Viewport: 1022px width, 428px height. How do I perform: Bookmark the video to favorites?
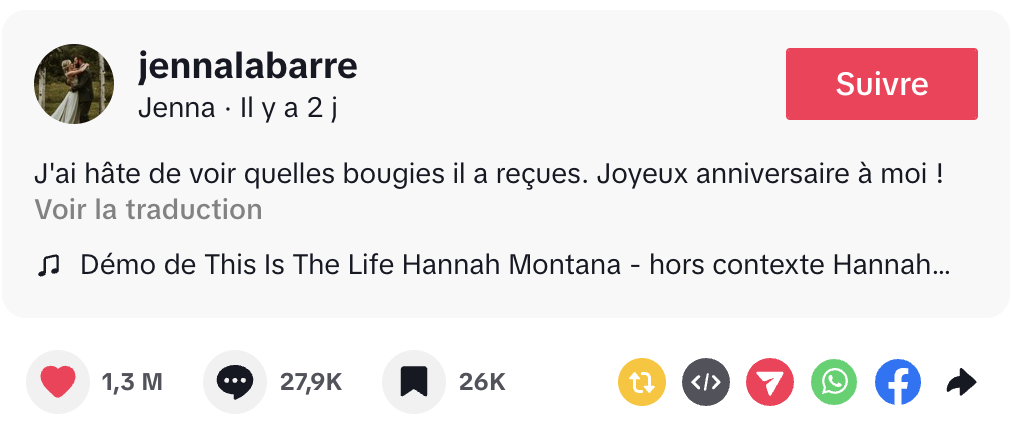click(x=414, y=382)
